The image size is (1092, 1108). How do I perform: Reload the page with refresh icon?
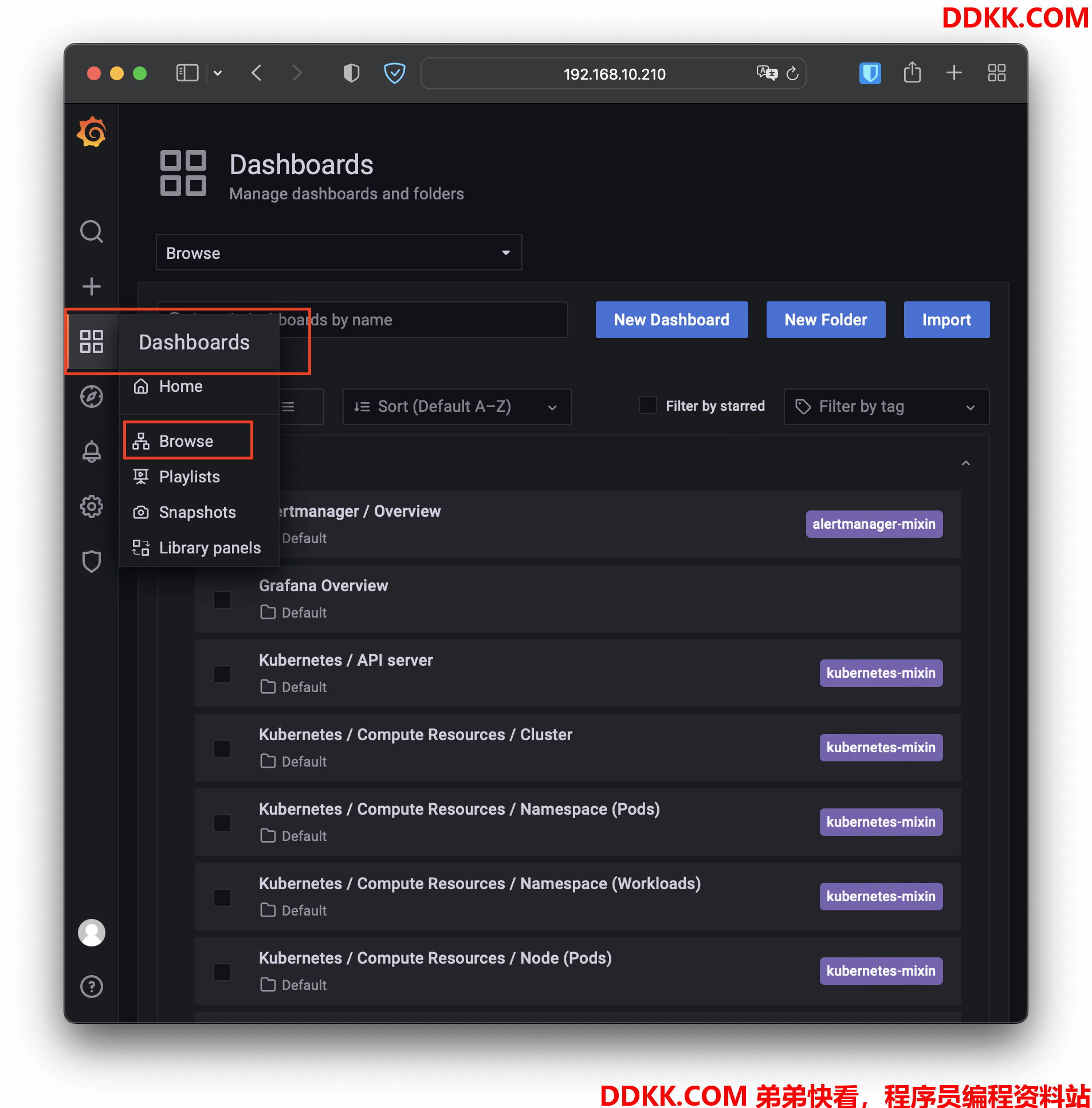pyautogui.click(x=792, y=73)
